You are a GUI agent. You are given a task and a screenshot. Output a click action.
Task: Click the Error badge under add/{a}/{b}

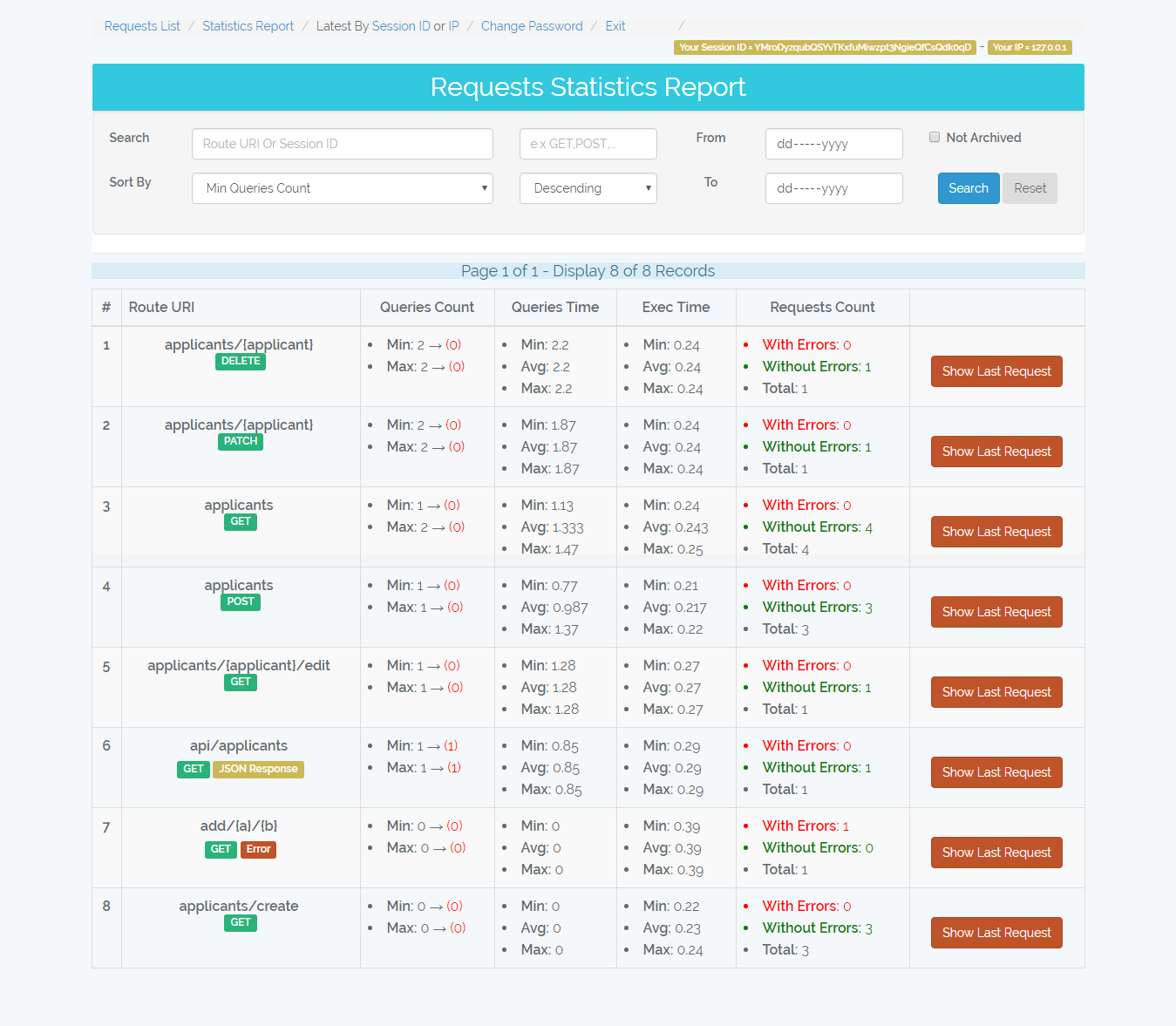click(x=258, y=849)
